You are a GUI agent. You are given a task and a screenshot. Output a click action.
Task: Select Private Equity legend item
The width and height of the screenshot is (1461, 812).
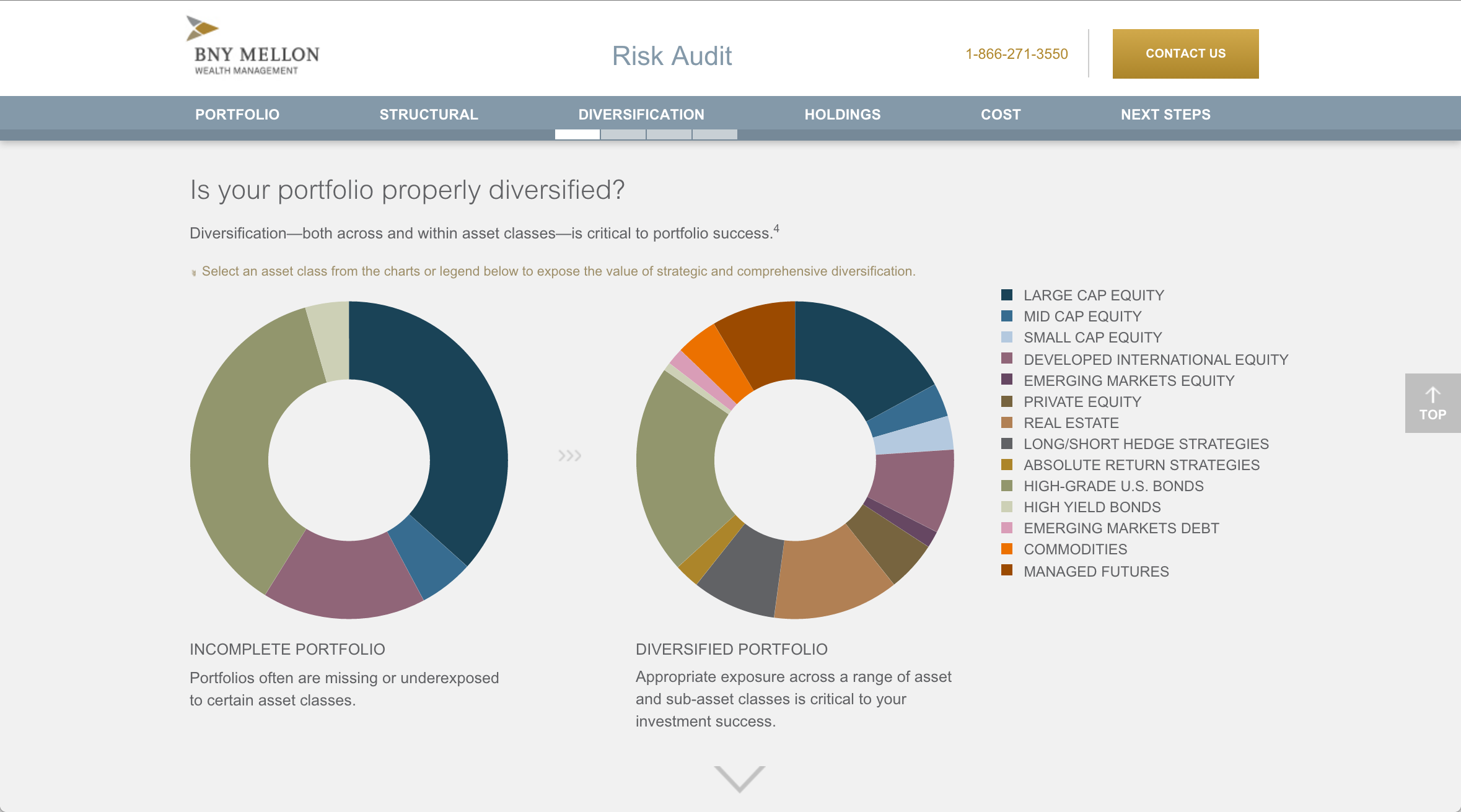pyautogui.click(x=1081, y=401)
